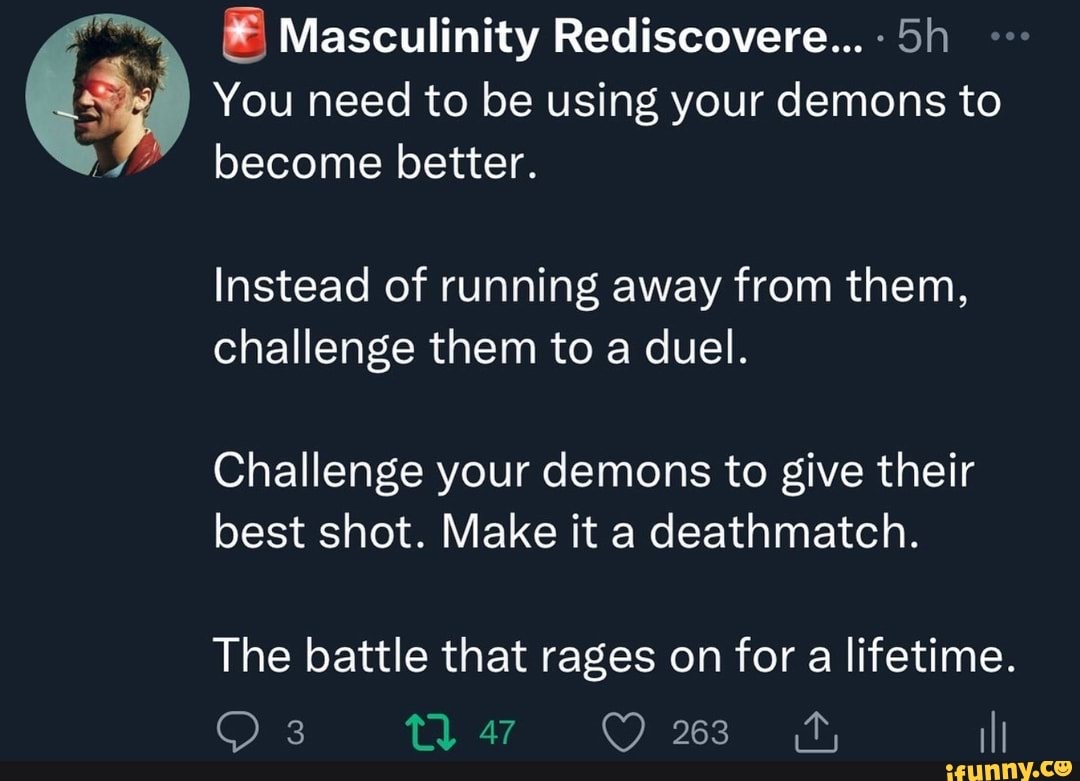1080x781 pixels.
Task: Expand tweet details via the 5h timestamp
Action: tap(922, 38)
